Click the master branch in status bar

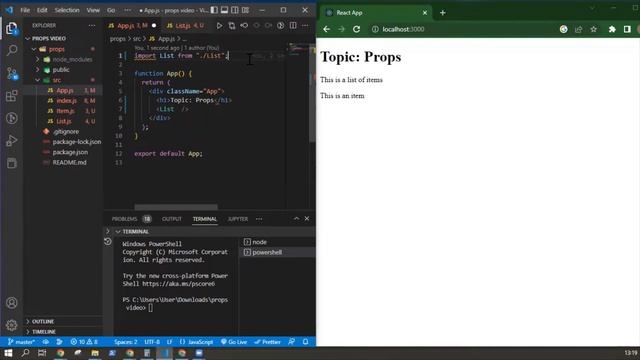click(21, 342)
